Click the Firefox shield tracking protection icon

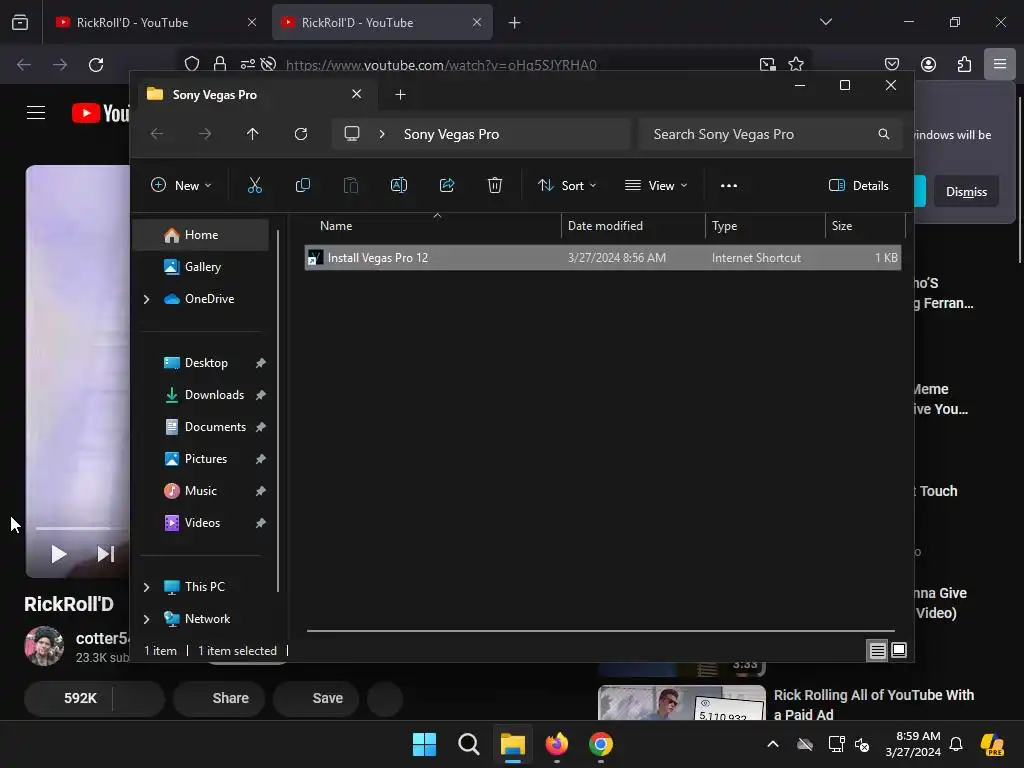pos(191,64)
